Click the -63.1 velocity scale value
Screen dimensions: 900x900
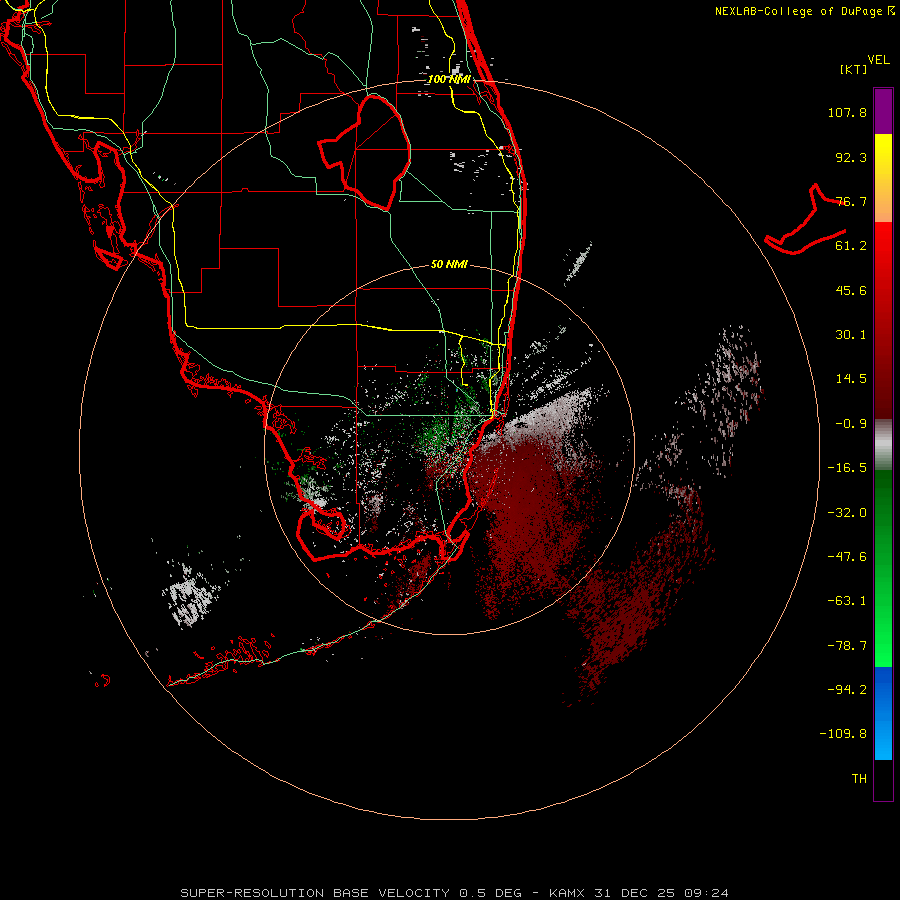(x=847, y=601)
